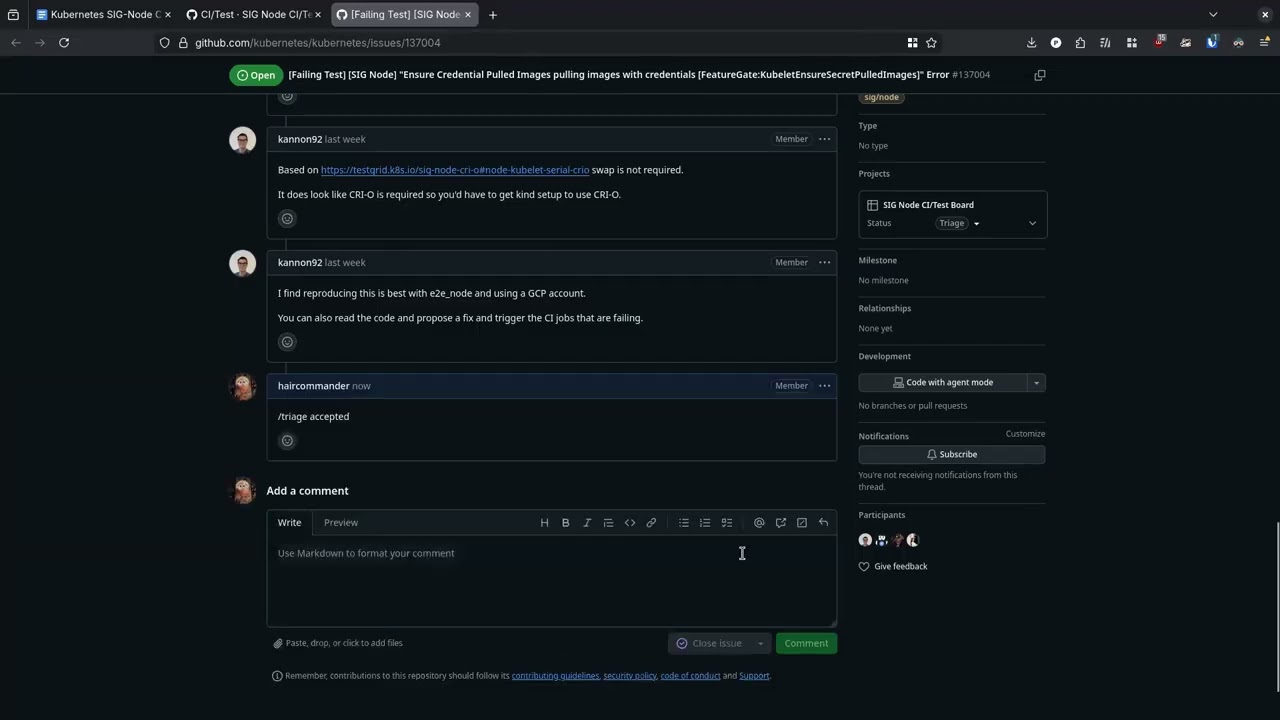Apply bold formatting in comment editor
Screen dimensions: 1280x720
tap(565, 523)
